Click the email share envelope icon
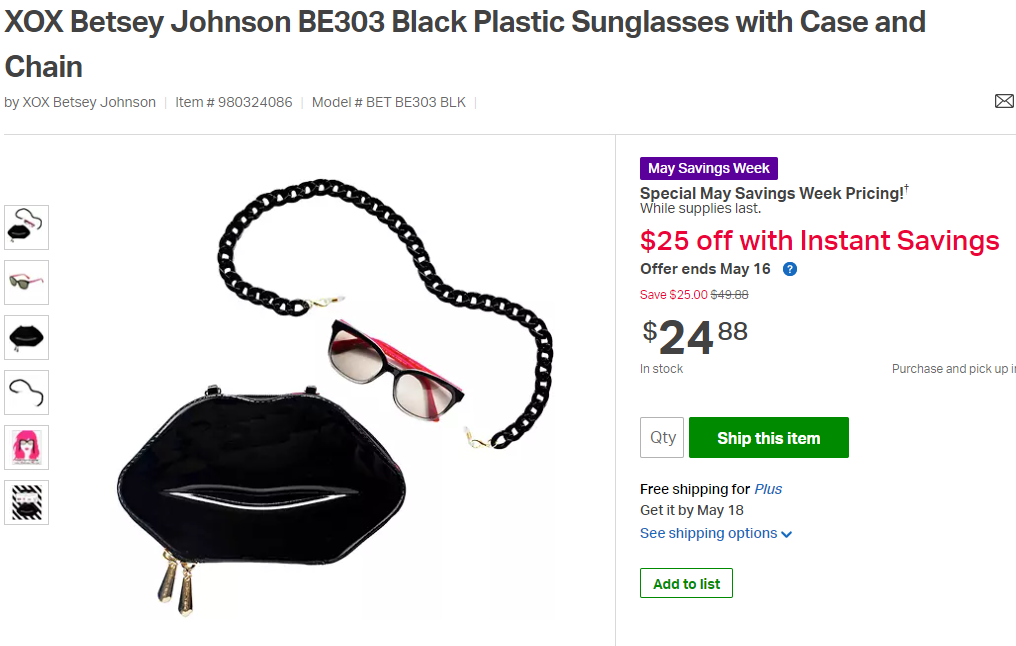1016x646 pixels. (x=1003, y=101)
